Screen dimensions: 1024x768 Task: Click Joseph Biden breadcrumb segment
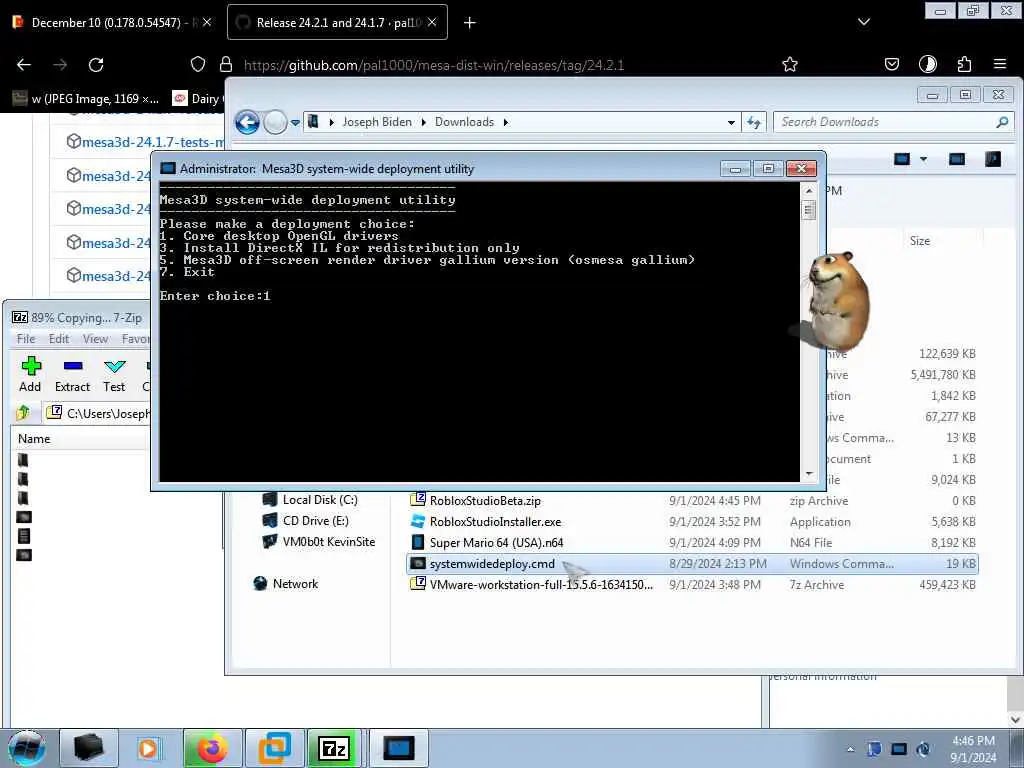377,122
